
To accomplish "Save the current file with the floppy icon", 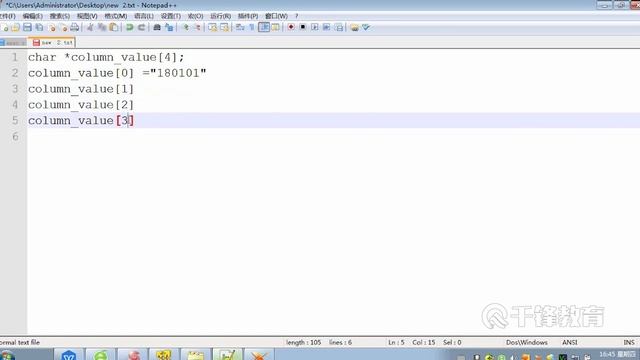I will click(x=27, y=27).
